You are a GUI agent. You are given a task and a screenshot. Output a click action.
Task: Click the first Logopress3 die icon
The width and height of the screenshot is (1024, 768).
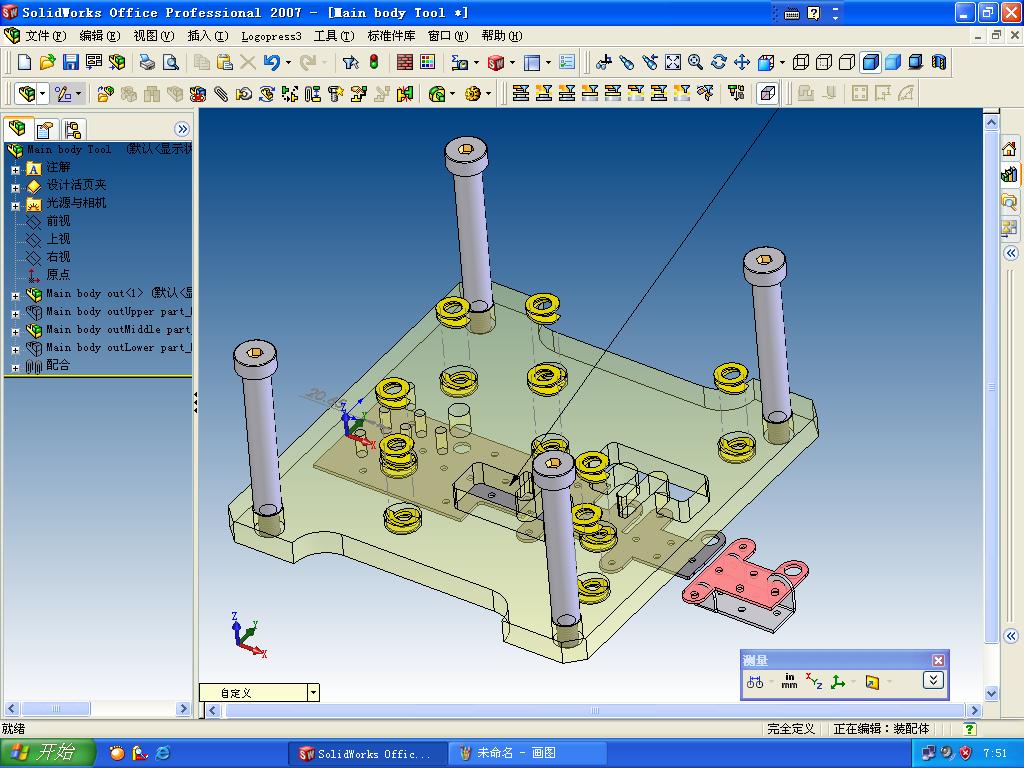tap(520, 93)
